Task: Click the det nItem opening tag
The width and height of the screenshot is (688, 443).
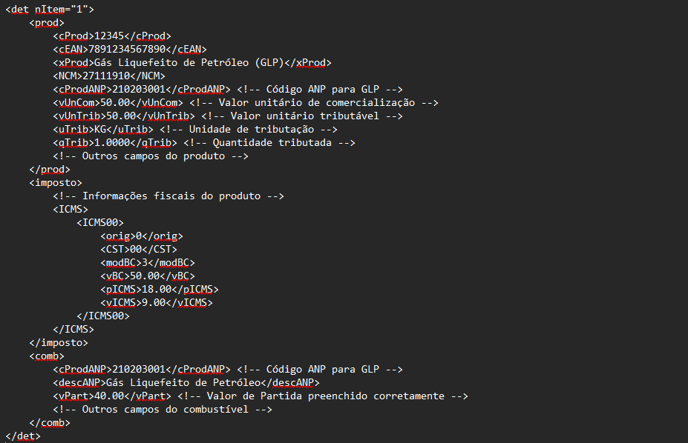Action: 50,9
